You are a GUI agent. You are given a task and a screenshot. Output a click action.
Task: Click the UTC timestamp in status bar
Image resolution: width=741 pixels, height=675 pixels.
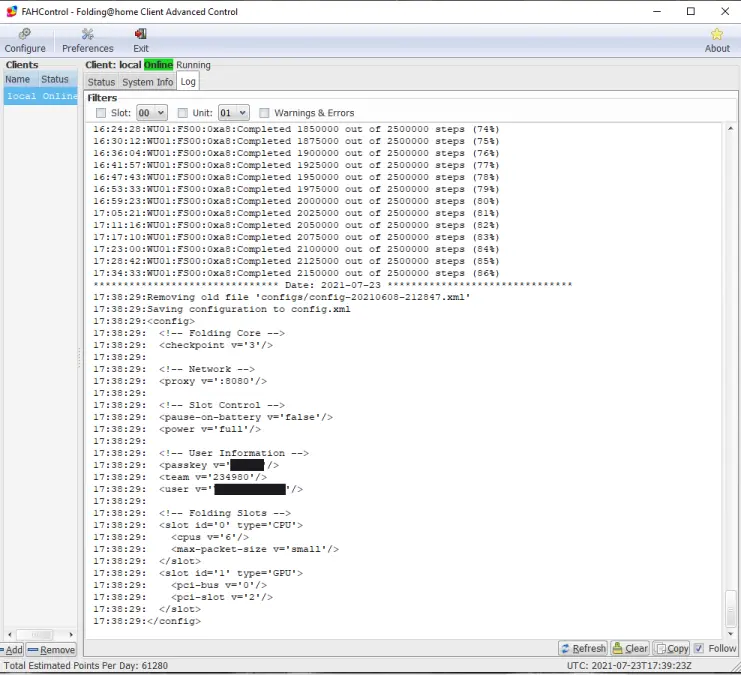click(x=629, y=666)
